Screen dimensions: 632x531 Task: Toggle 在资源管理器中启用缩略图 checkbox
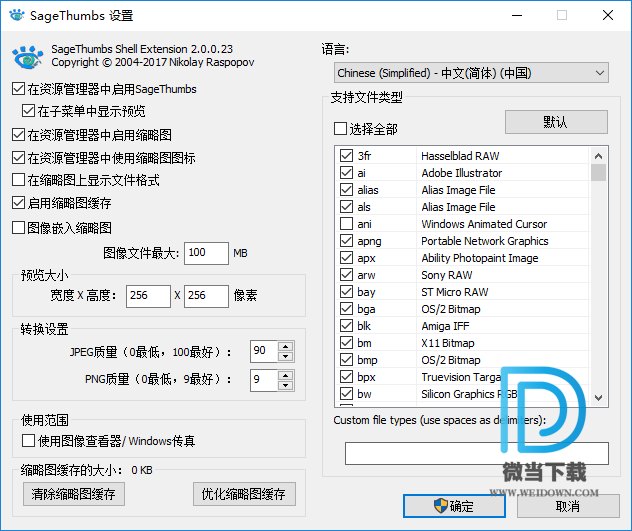pyautogui.click(x=19, y=135)
